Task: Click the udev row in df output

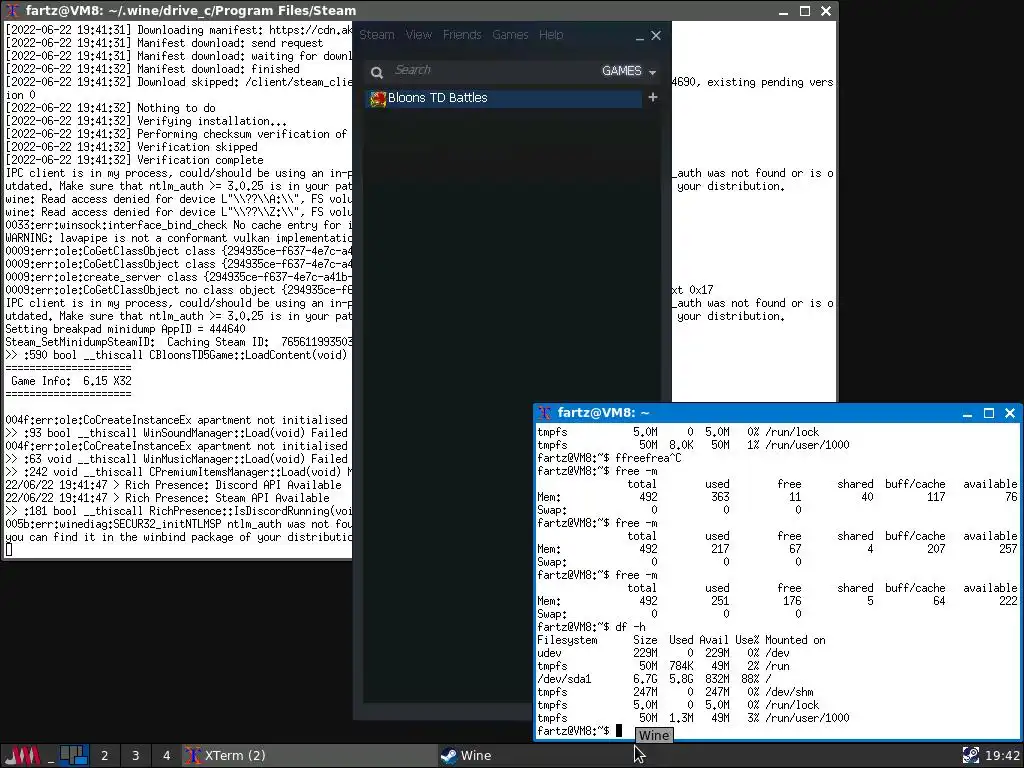Action: (663, 653)
